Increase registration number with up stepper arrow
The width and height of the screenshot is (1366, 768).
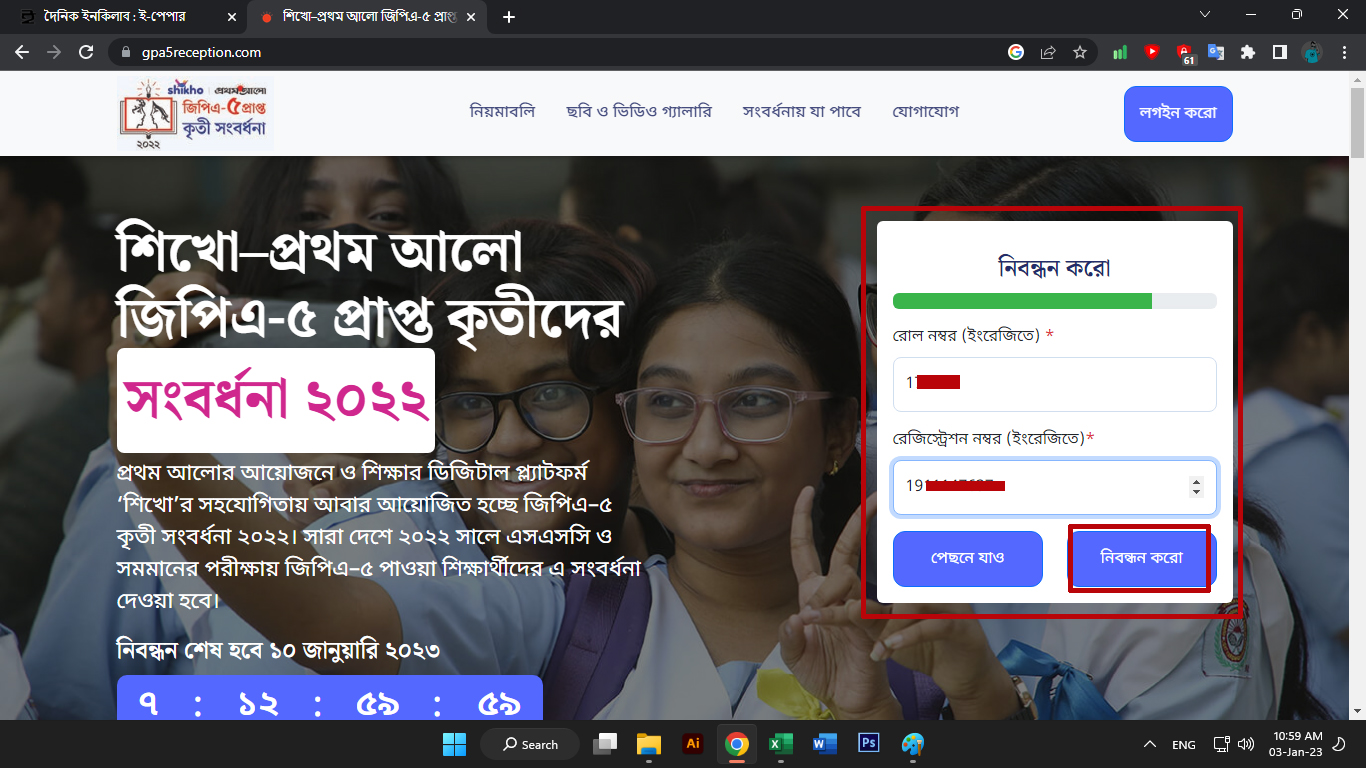tap(1196, 481)
